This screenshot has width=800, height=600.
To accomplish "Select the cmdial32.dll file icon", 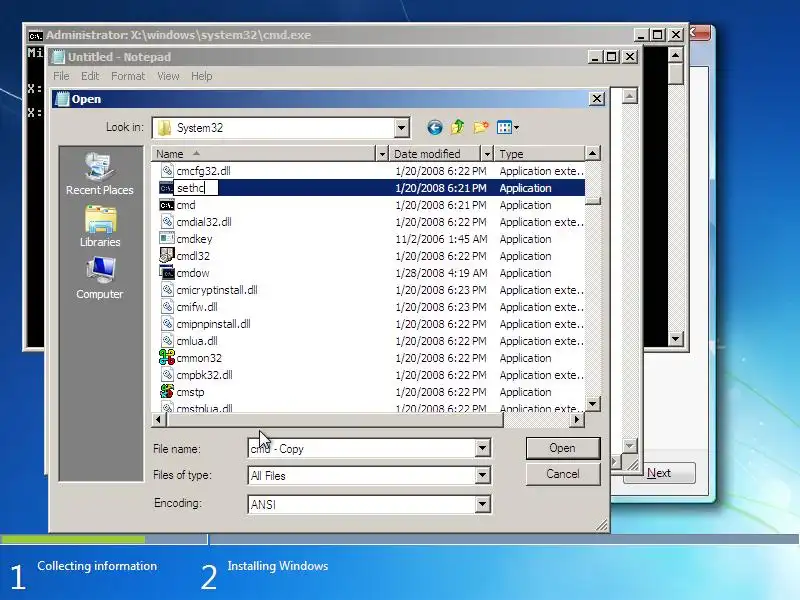I will tap(167, 221).
